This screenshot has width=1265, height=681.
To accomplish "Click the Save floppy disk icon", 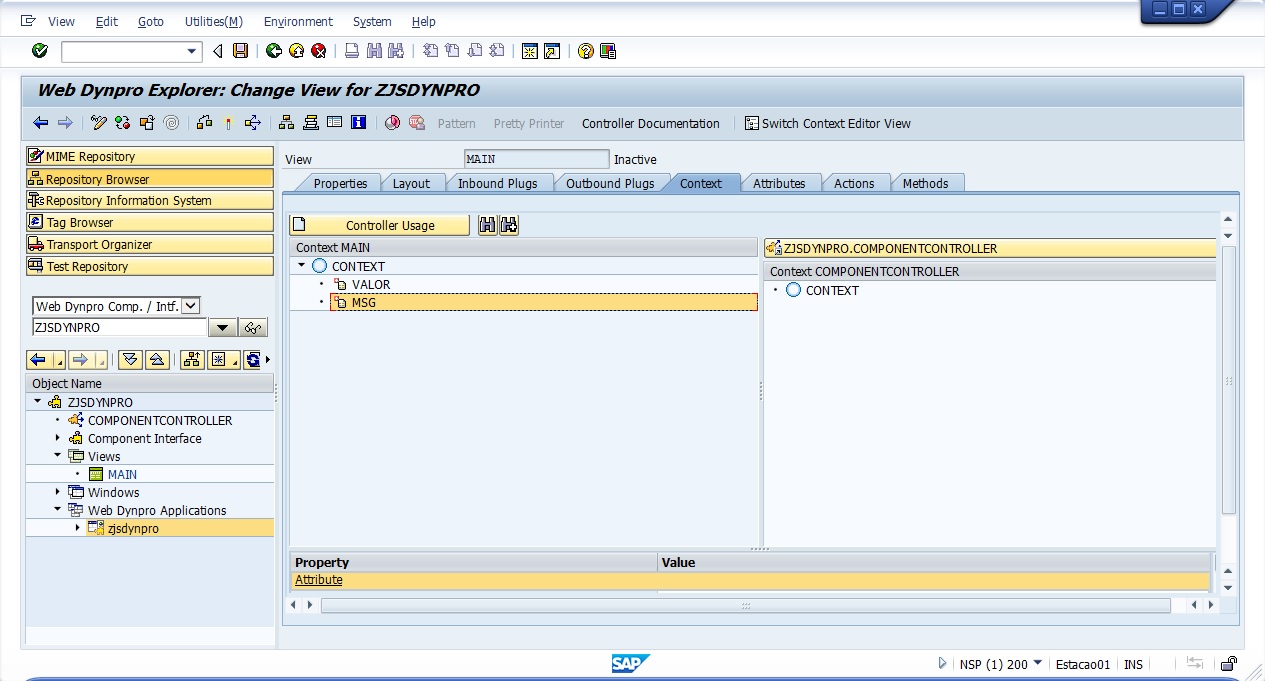I will click(x=240, y=51).
